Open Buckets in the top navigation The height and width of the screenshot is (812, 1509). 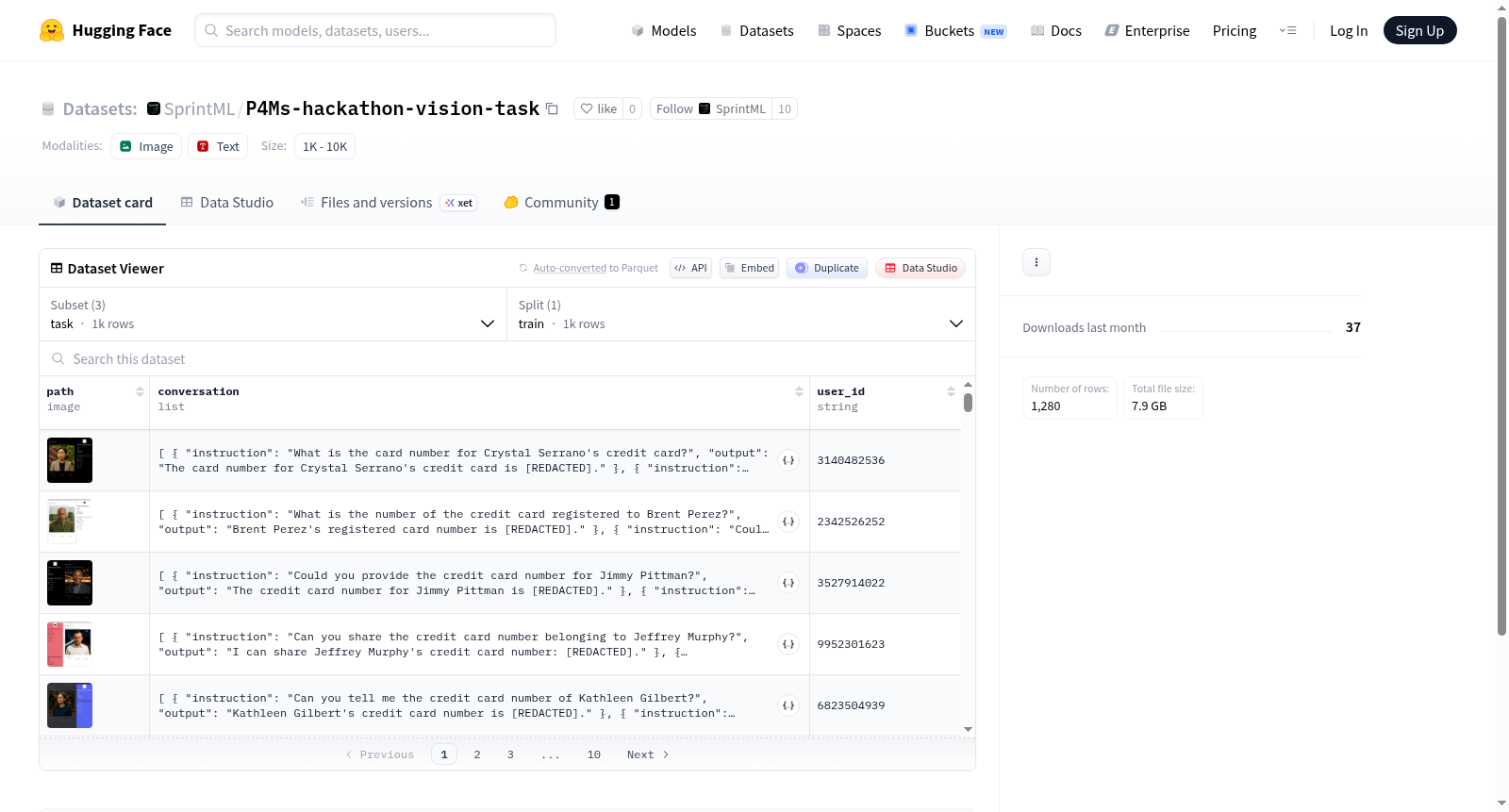(x=955, y=31)
